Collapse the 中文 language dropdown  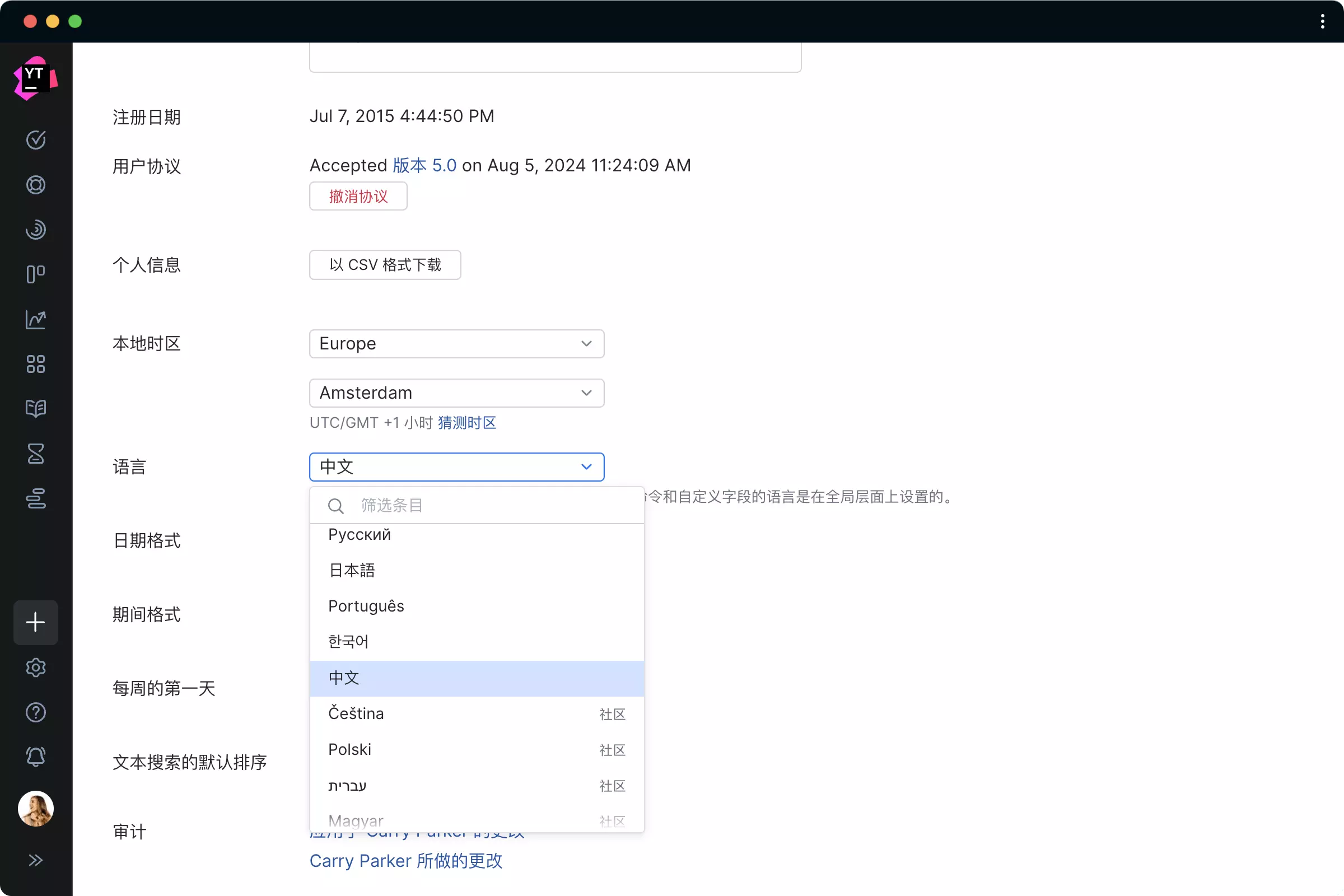pos(456,467)
